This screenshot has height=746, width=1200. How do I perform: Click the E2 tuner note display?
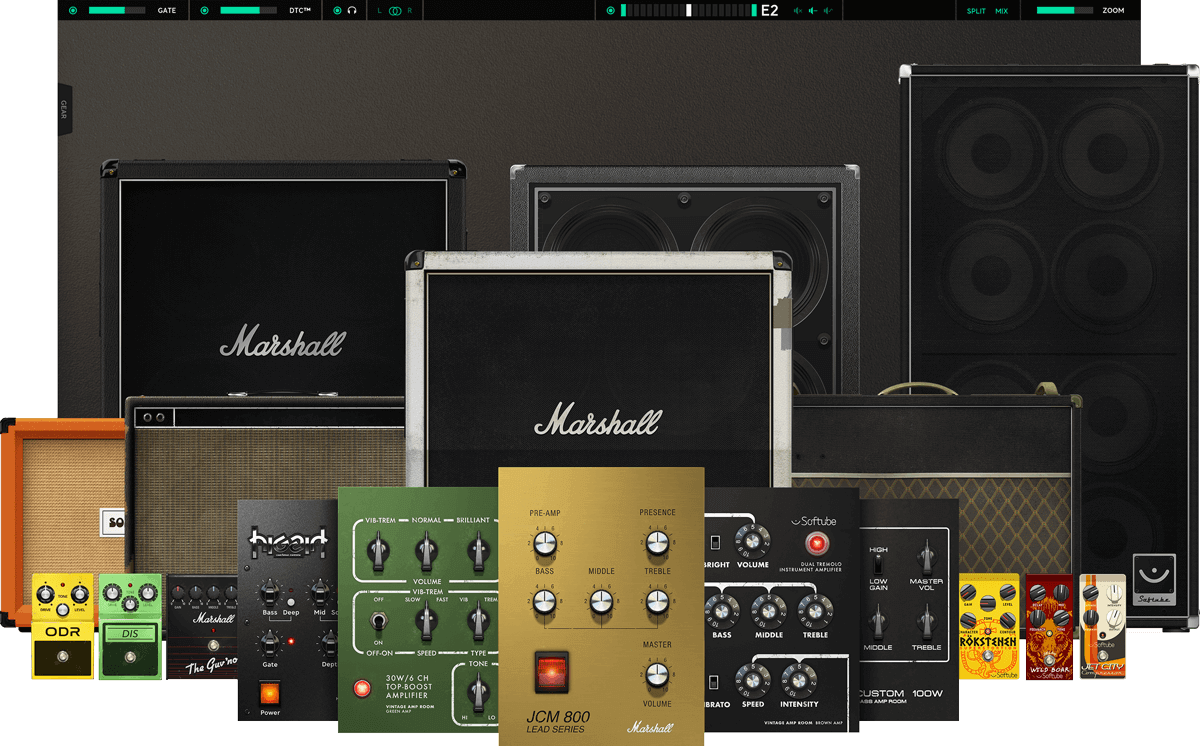[x=769, y=10]
